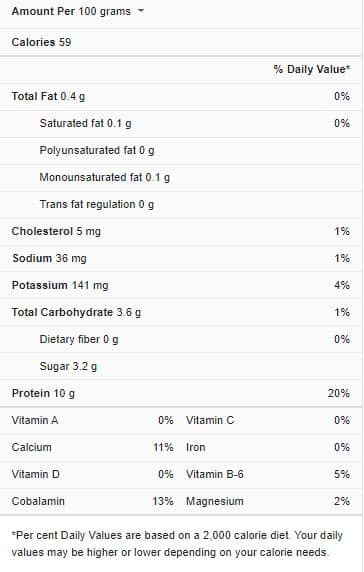Click the Sodium 36 mg row
Image resolution: width=364 pixels, height=572 pixels.
[x=181, y=258]
